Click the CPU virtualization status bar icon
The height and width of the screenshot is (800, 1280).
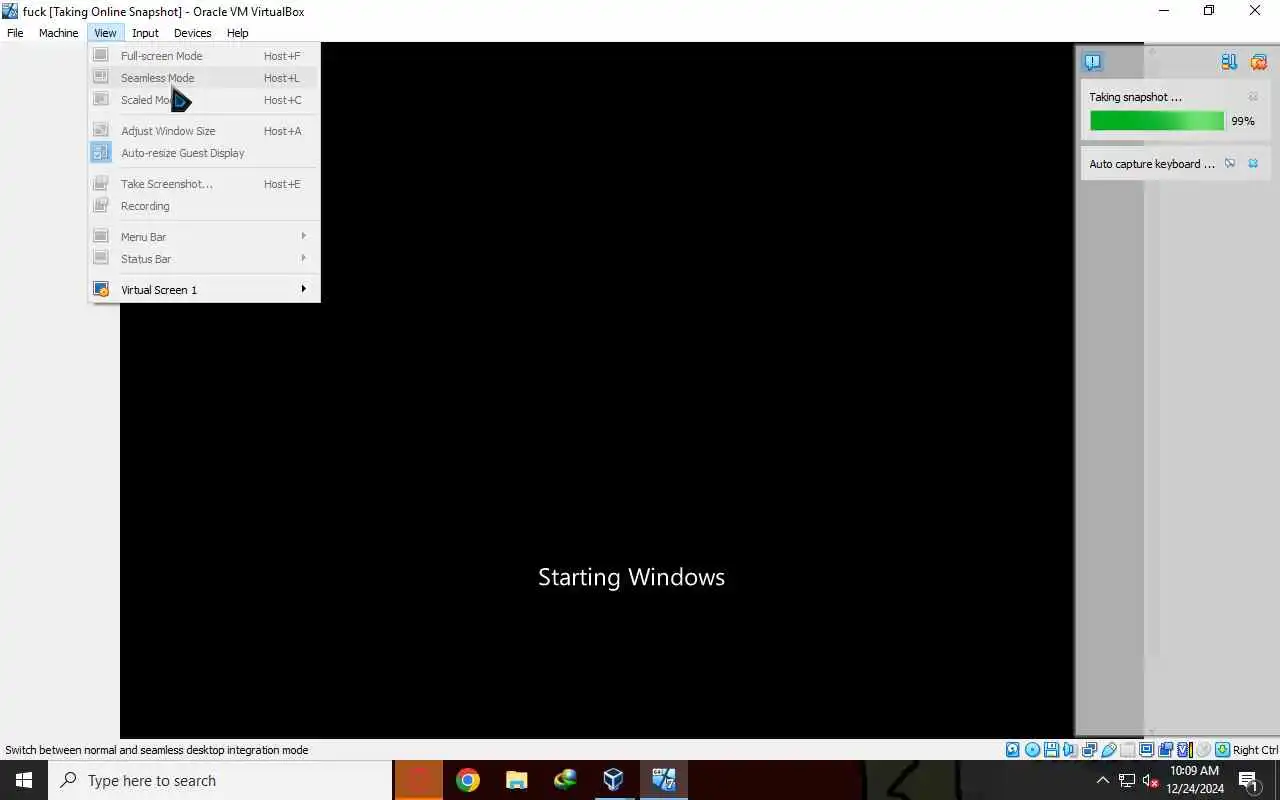(x=1185, y=750)
